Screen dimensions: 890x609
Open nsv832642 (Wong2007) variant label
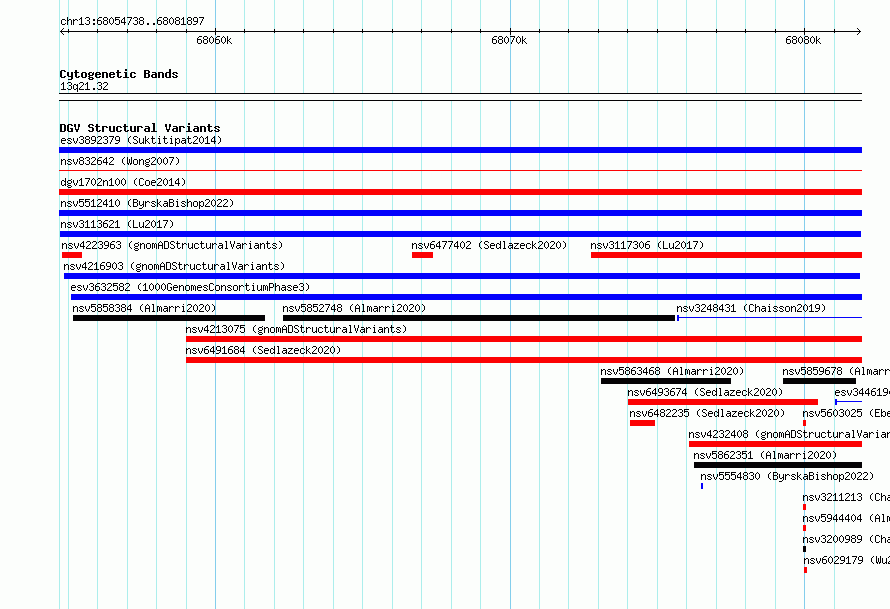pyautogui.click(x=120, y=161)
